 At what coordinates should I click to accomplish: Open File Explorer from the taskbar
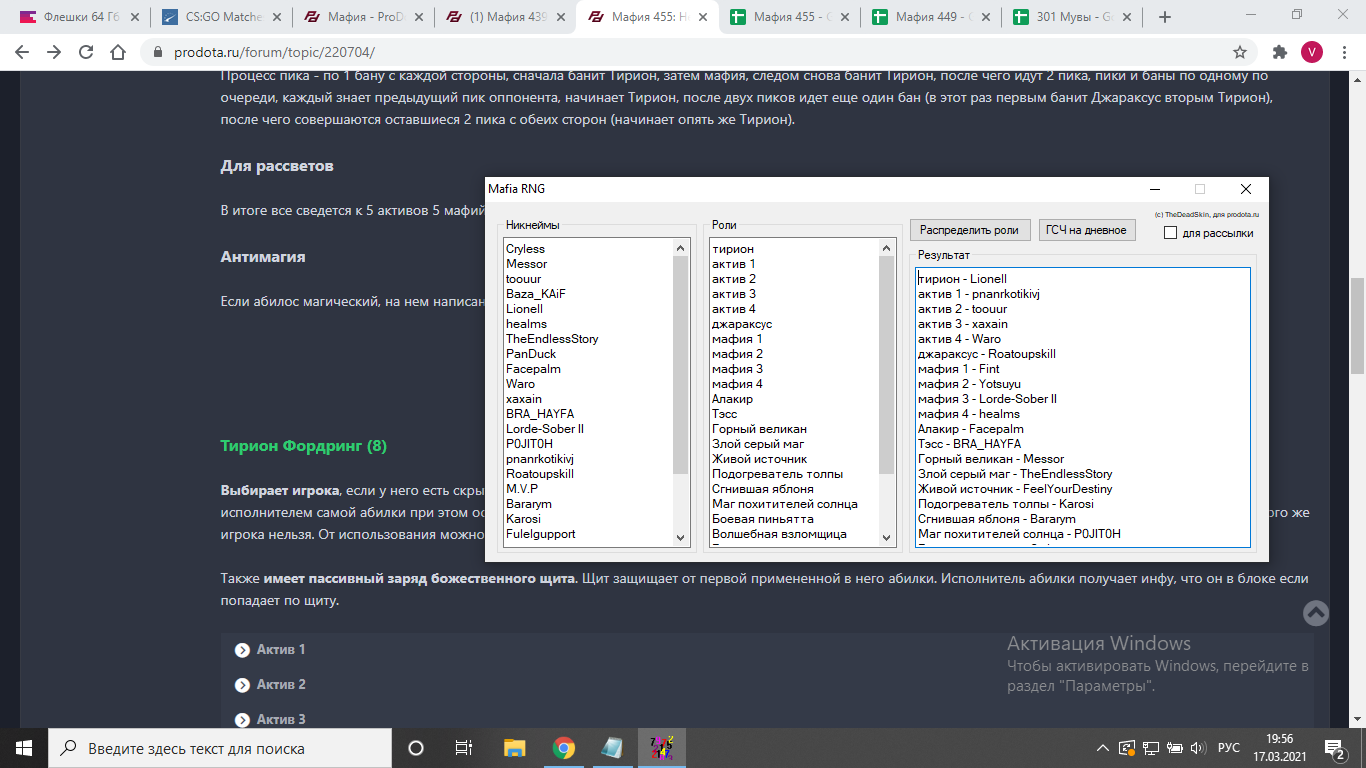click(x=514, y=748)
